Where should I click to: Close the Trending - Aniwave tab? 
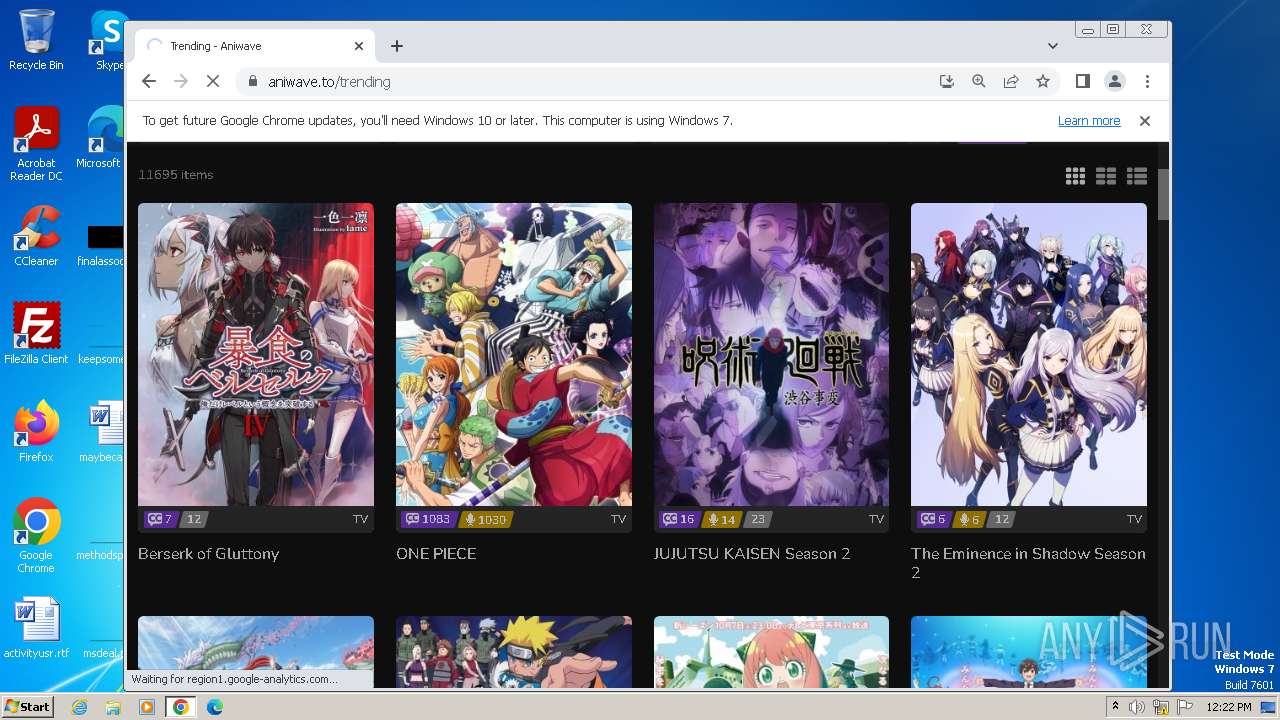[x=359, y=46]
